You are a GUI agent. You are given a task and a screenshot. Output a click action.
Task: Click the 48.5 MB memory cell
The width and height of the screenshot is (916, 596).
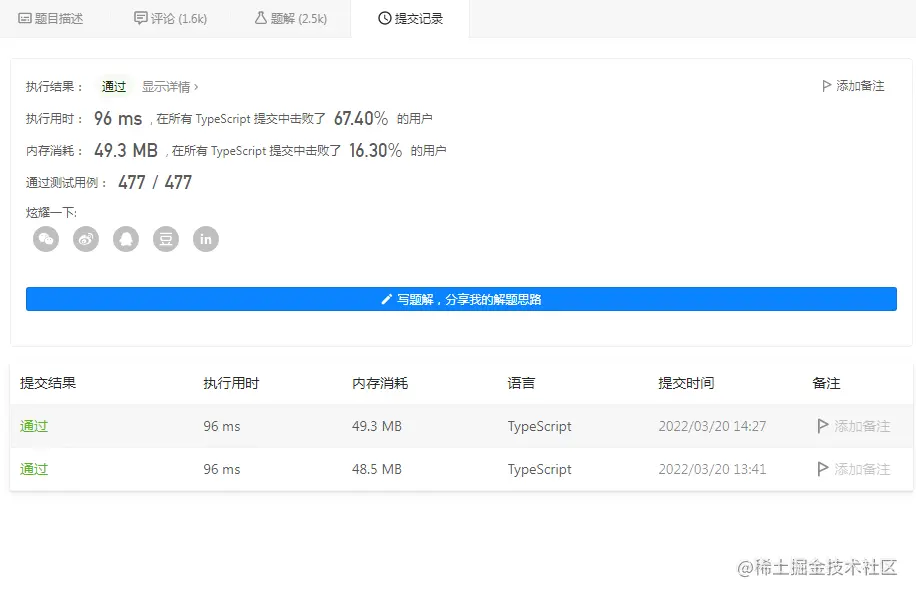click(377, 469)
